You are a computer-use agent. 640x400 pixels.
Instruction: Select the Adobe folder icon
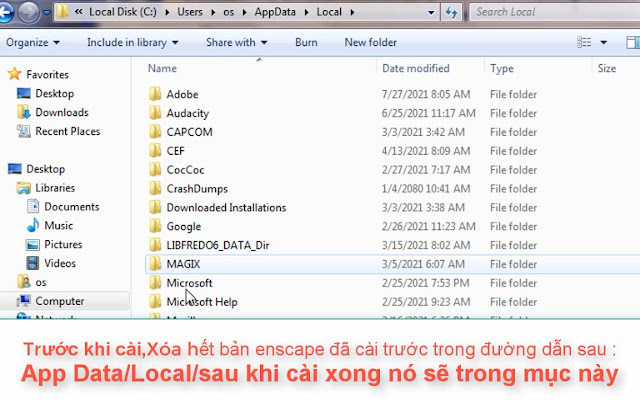[155, 94]
